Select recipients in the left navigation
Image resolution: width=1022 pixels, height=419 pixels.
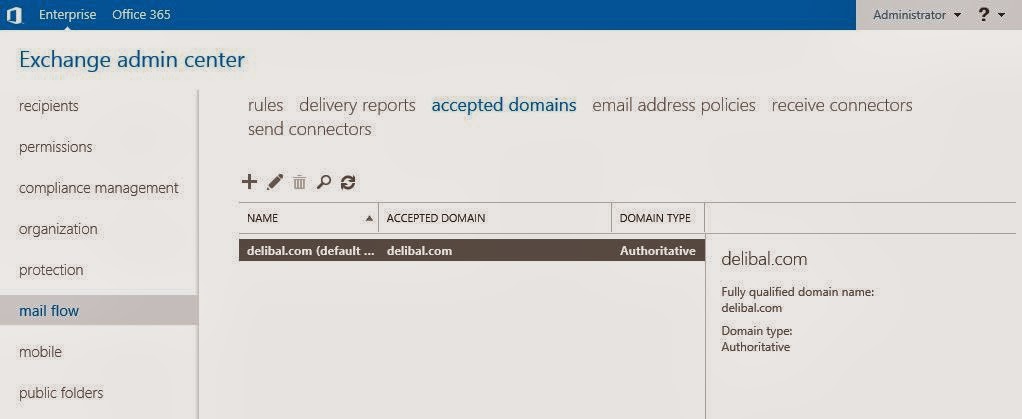tap(49, 106)
